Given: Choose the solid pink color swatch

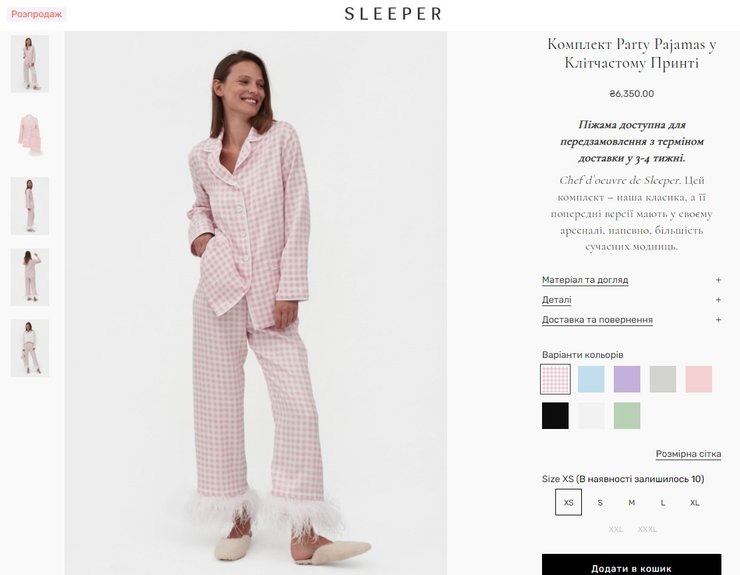Looking at the screenshot, I should tap(699, 379).
